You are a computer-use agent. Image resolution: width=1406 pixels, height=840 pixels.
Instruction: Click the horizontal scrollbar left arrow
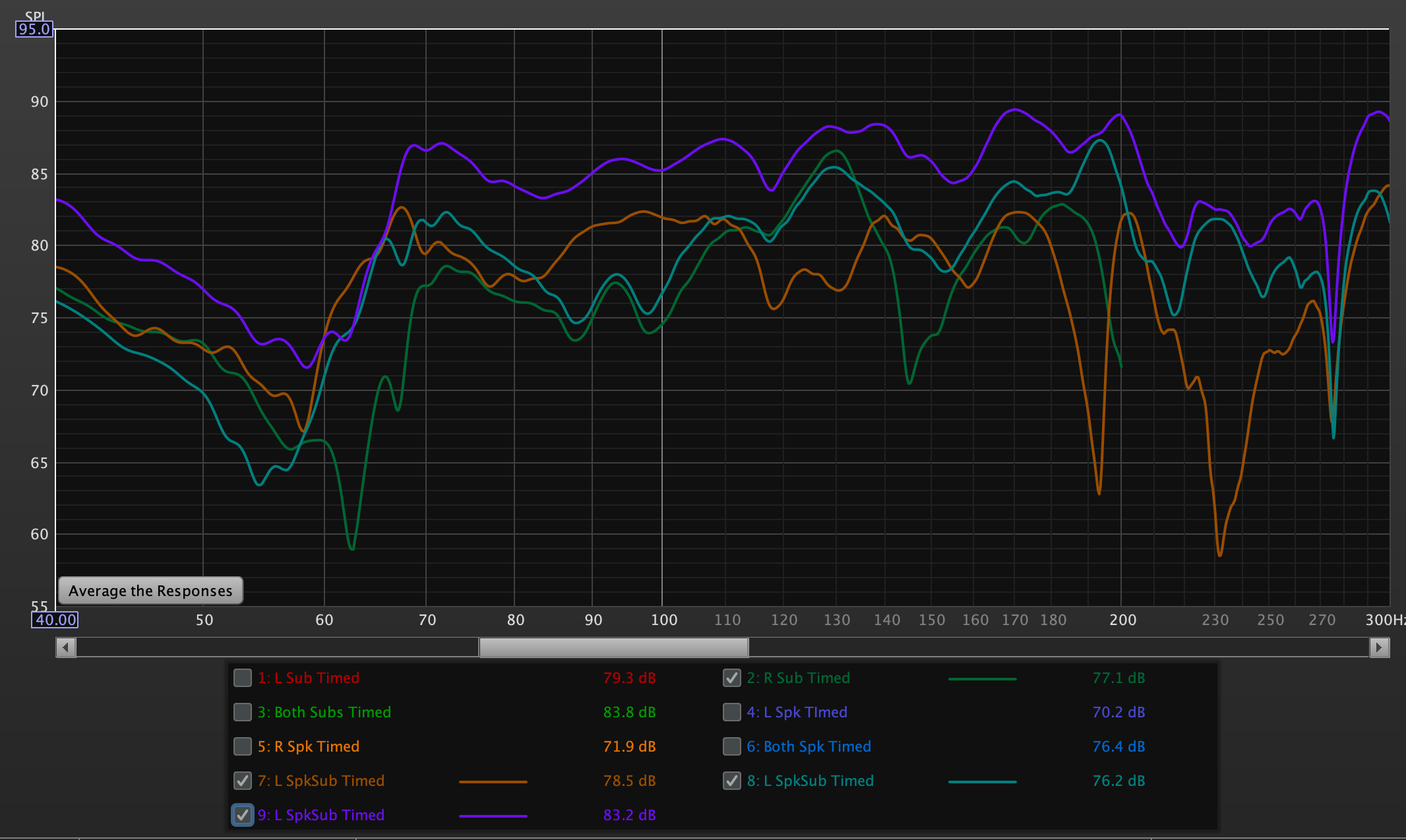click(x=65, y=647)
